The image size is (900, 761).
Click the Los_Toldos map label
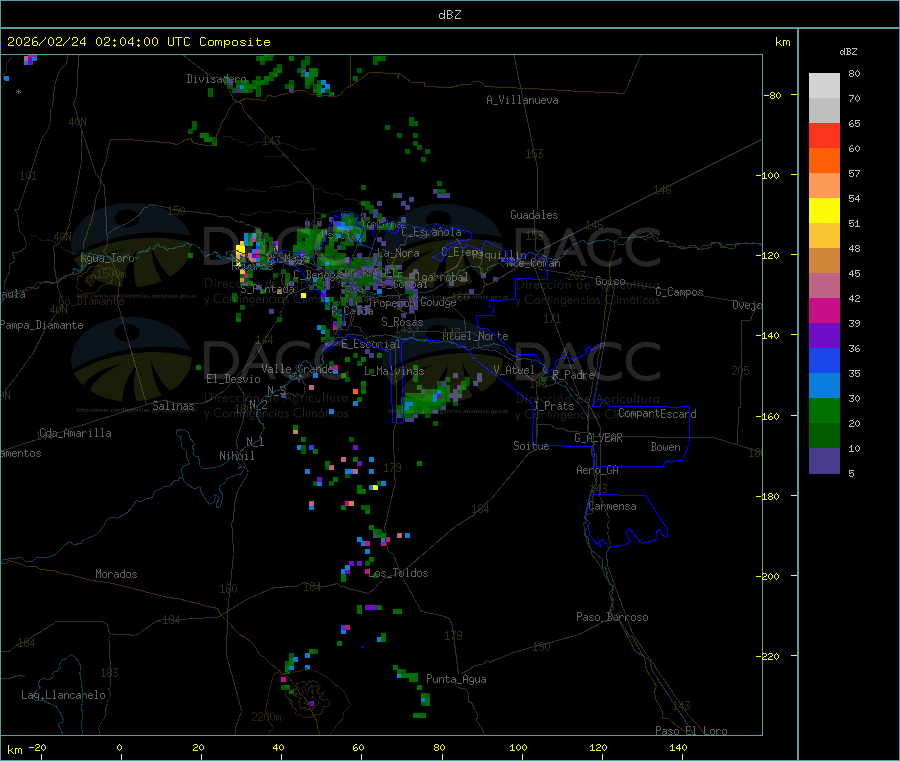398,573
